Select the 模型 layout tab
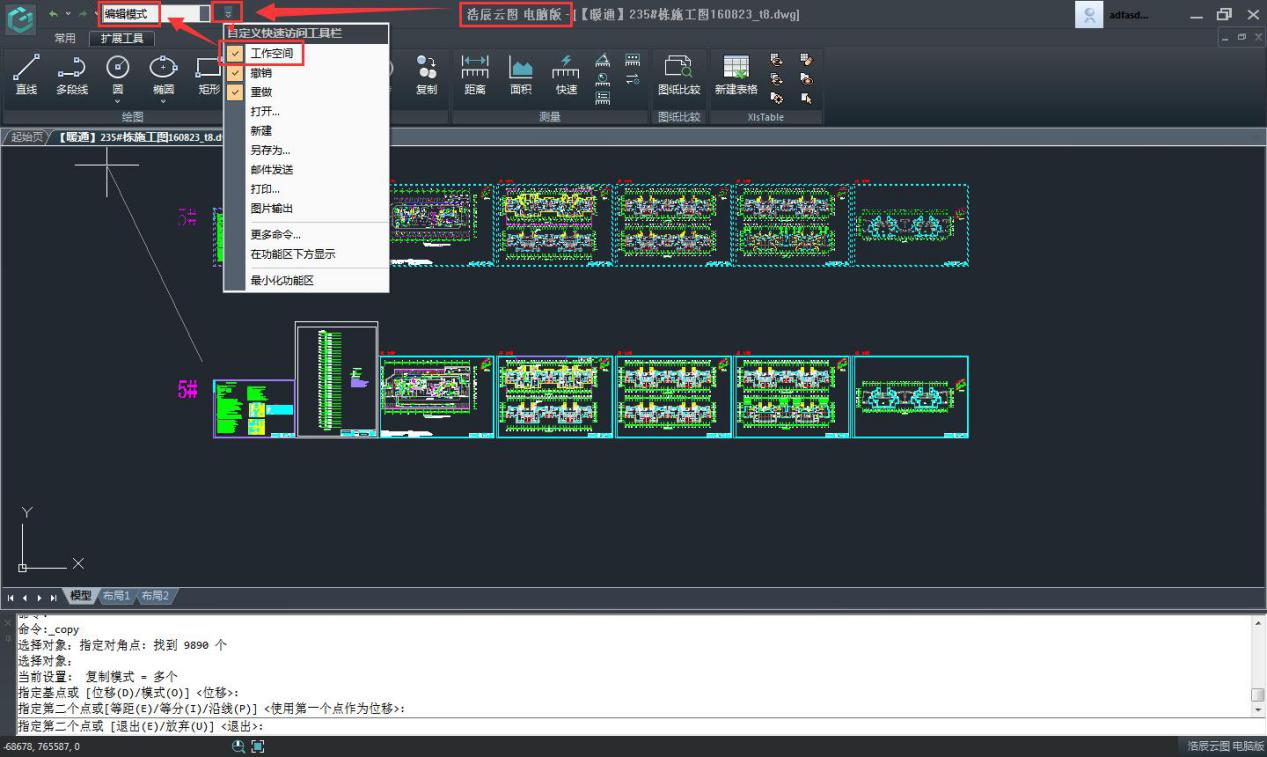 [x=81, y=596]
